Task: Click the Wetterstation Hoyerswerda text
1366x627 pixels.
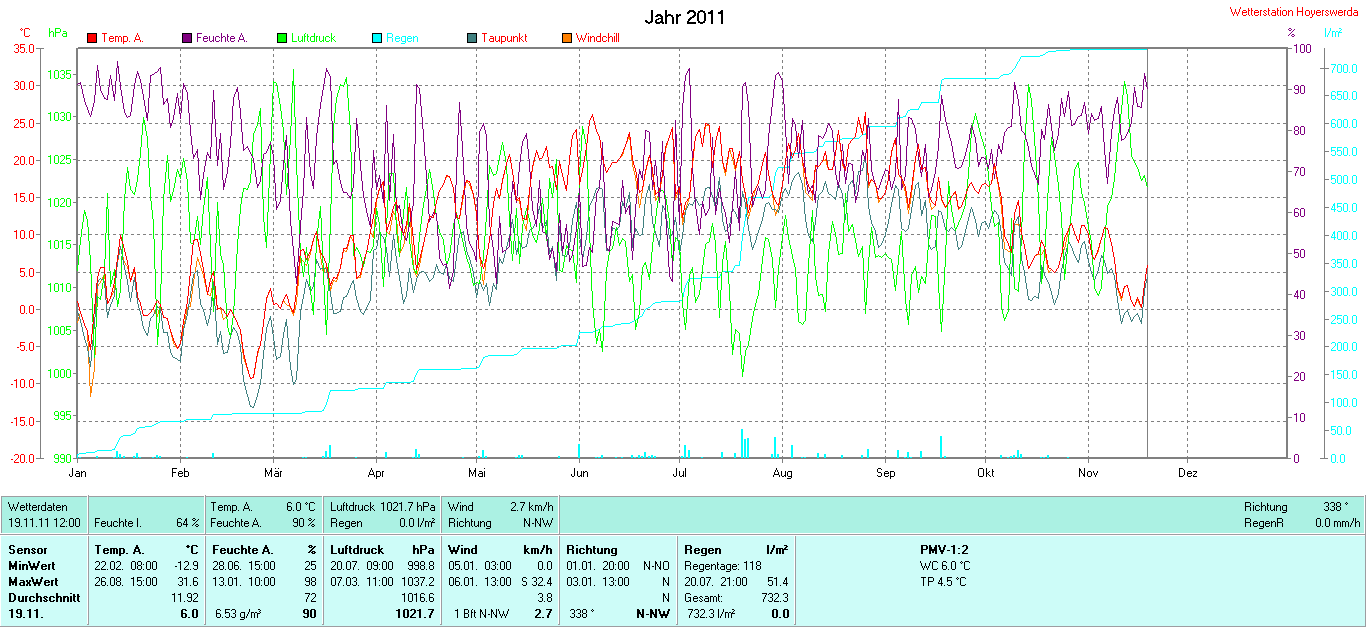Action: point(1295,11)
